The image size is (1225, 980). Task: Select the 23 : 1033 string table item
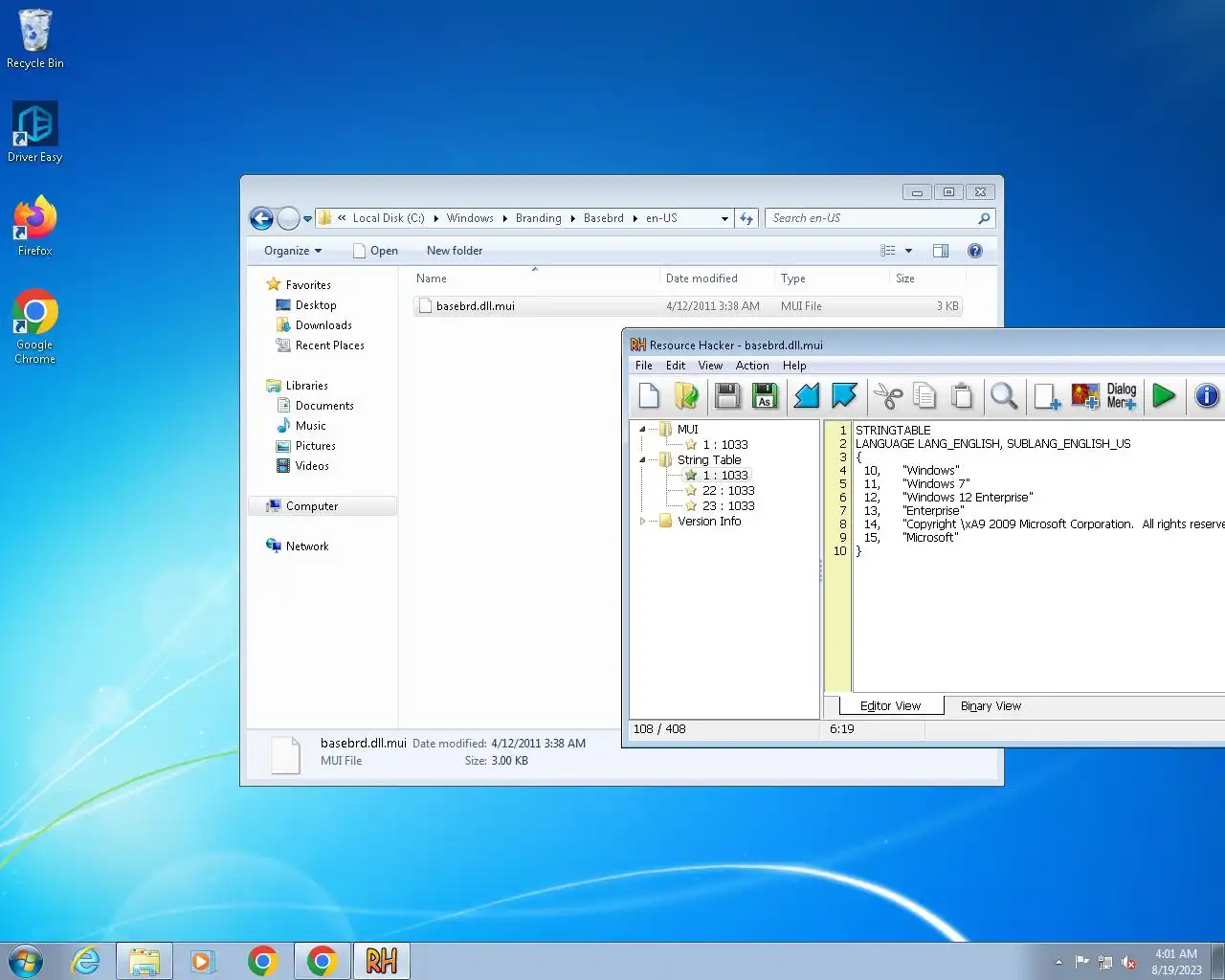pyautogui.click(x=727, y=506)
